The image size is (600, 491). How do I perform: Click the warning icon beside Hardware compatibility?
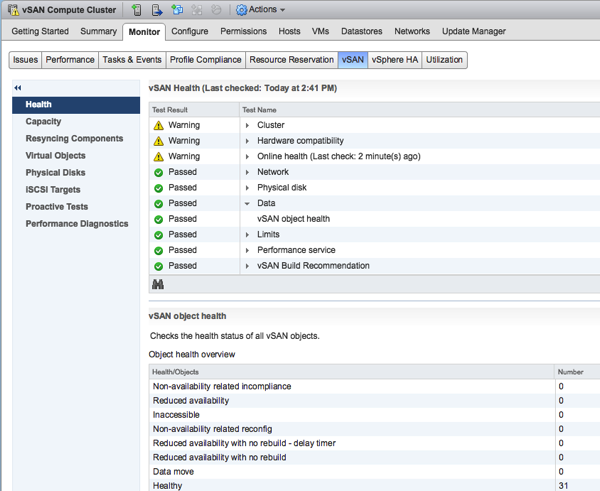click(158, 141)
